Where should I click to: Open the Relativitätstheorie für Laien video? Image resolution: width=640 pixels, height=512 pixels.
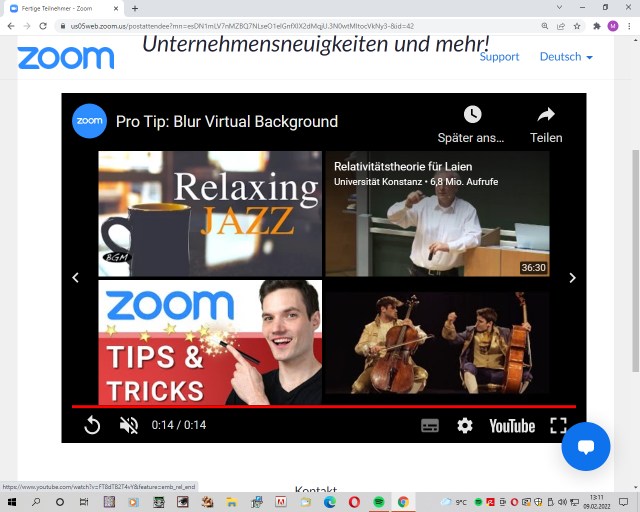[x=437, y=214]
